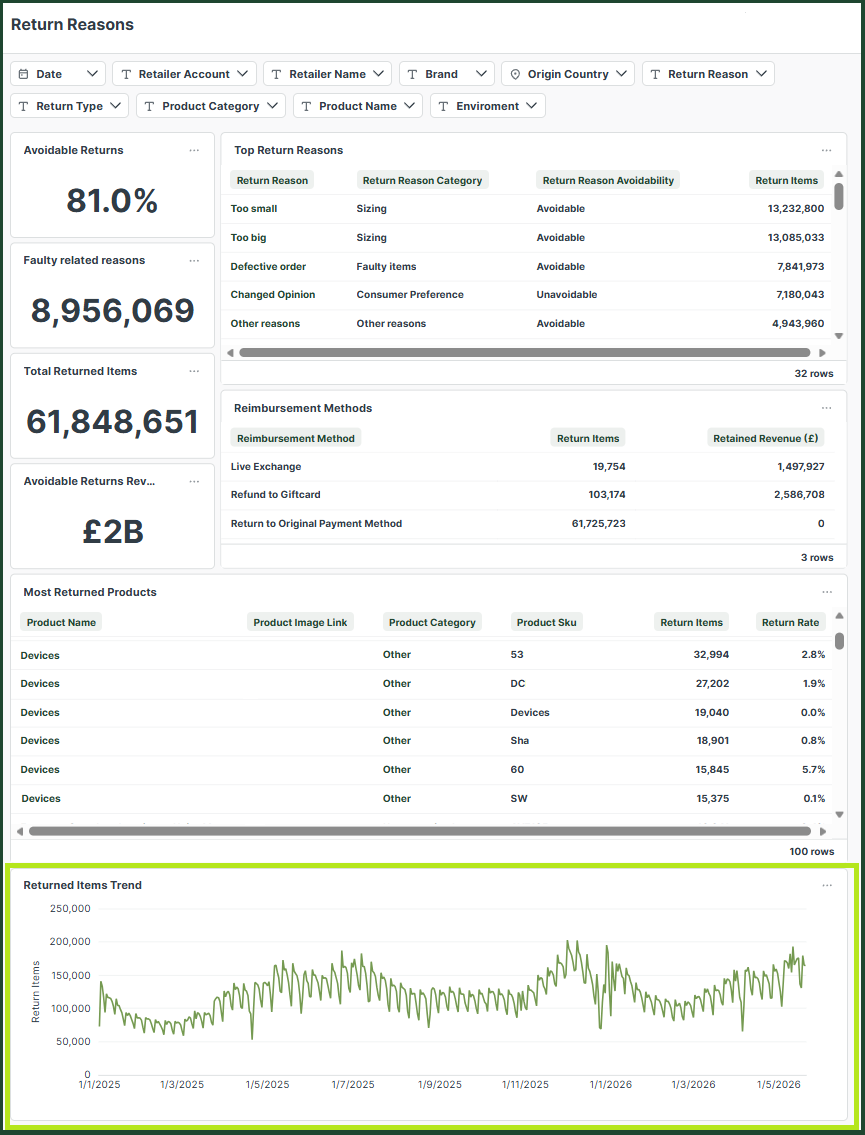Viewport: 865px width, 1135px height.
Task: Select the 'Refund to Giftcard' row
Action: tap(527, 495)
